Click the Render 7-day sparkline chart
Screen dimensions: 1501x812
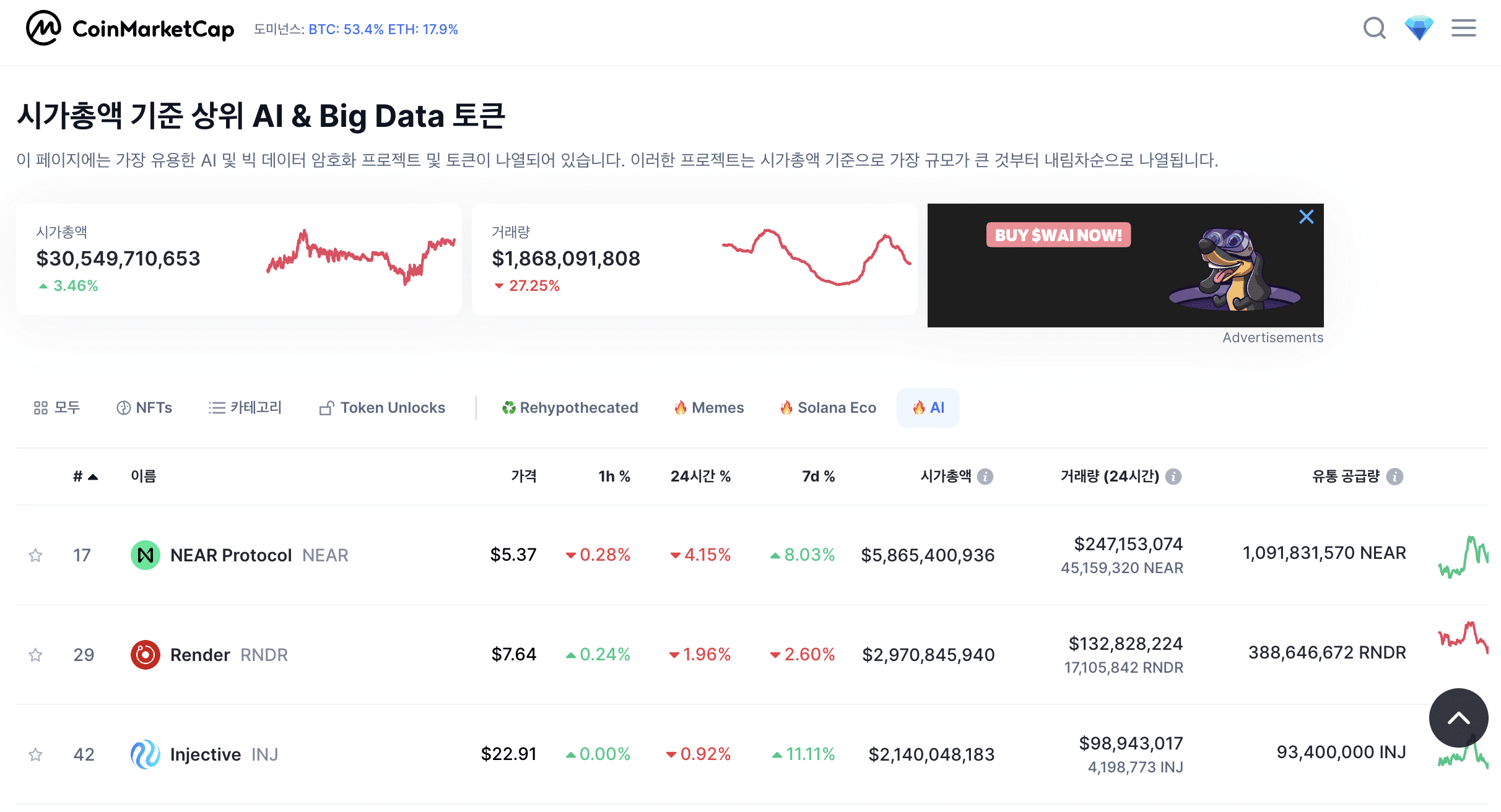pos(1463,637)
